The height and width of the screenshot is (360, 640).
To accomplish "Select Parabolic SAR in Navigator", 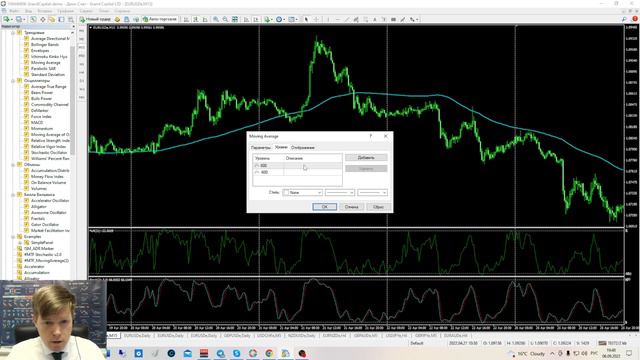I will (x=43, y=69).
